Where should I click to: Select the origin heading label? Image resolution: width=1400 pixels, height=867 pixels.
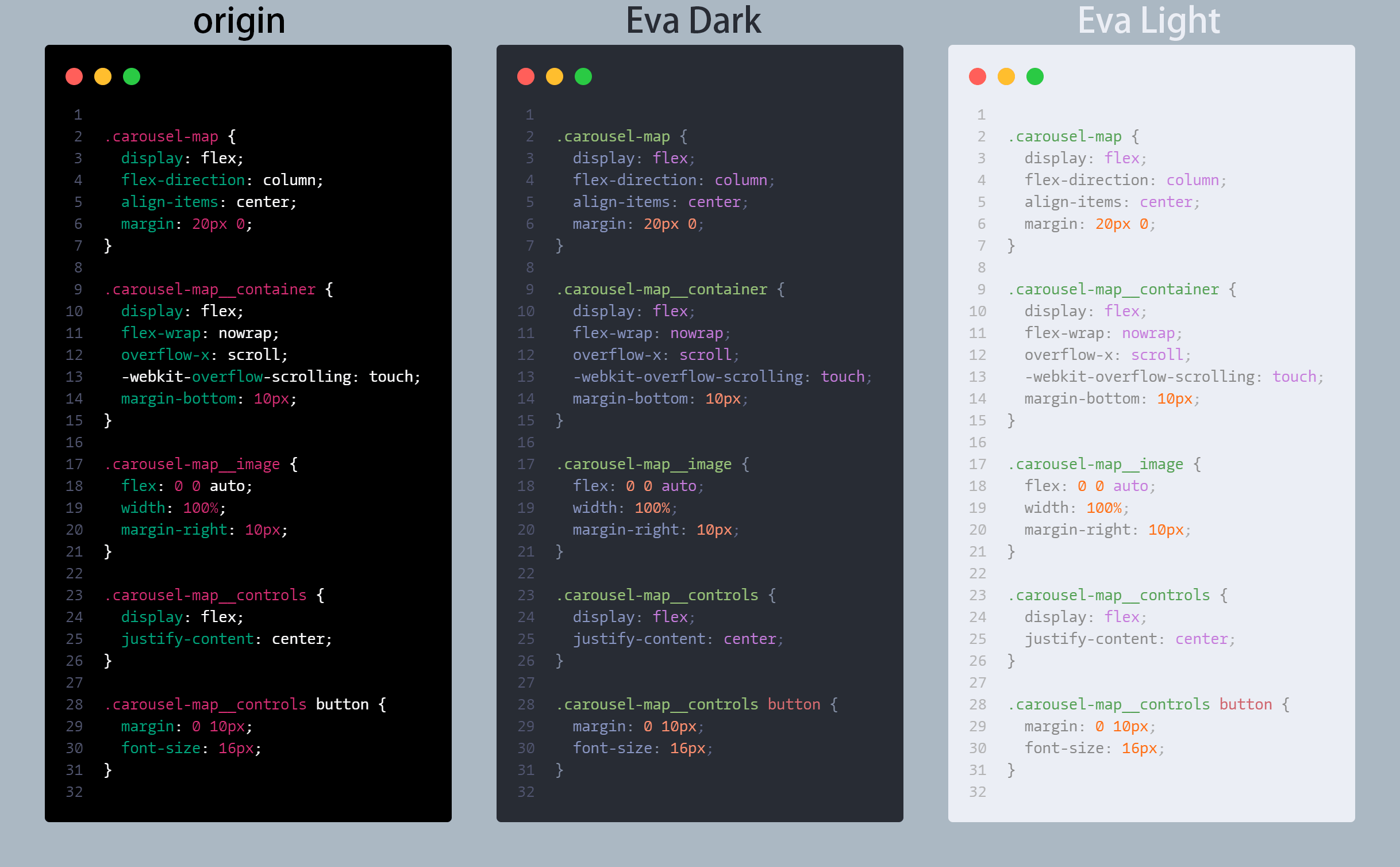240,21
